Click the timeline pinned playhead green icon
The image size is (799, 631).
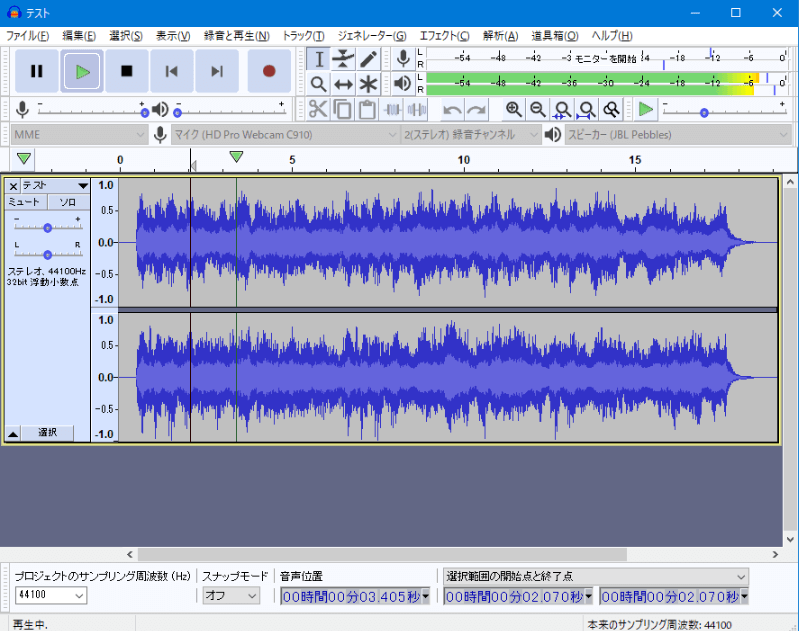click(23, 159)
